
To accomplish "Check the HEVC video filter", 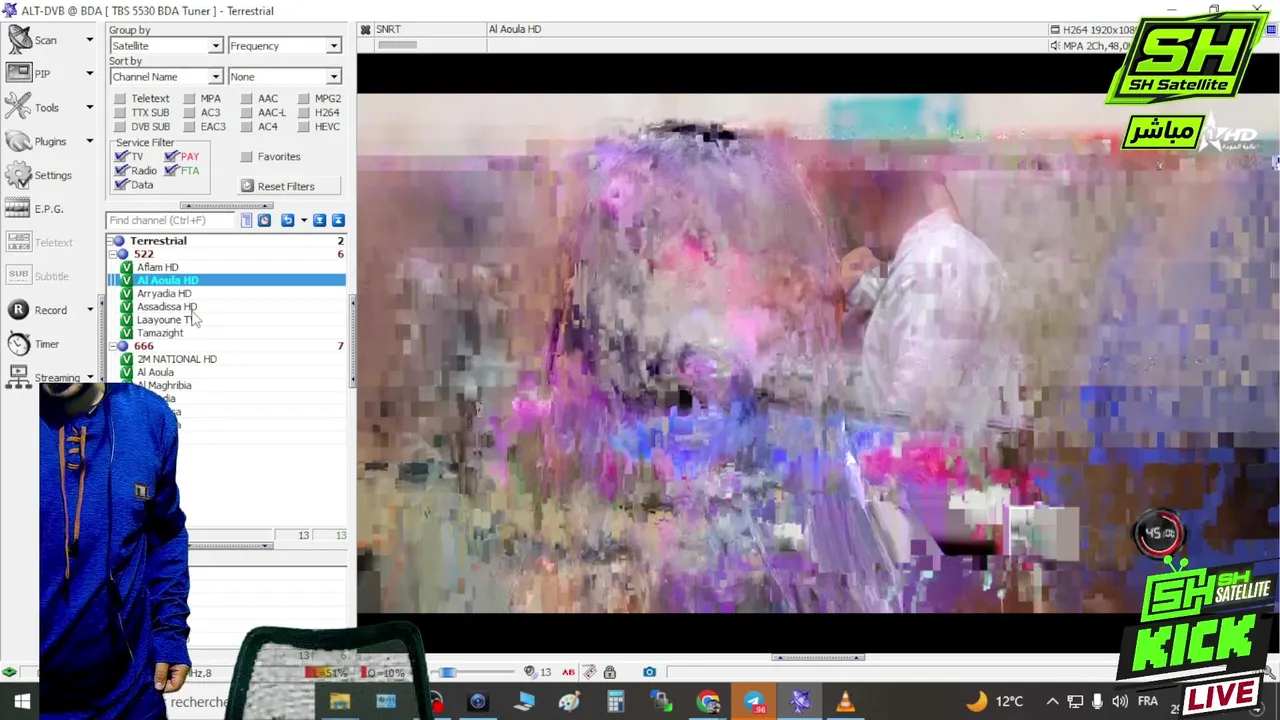I will (x=303, y=126).
